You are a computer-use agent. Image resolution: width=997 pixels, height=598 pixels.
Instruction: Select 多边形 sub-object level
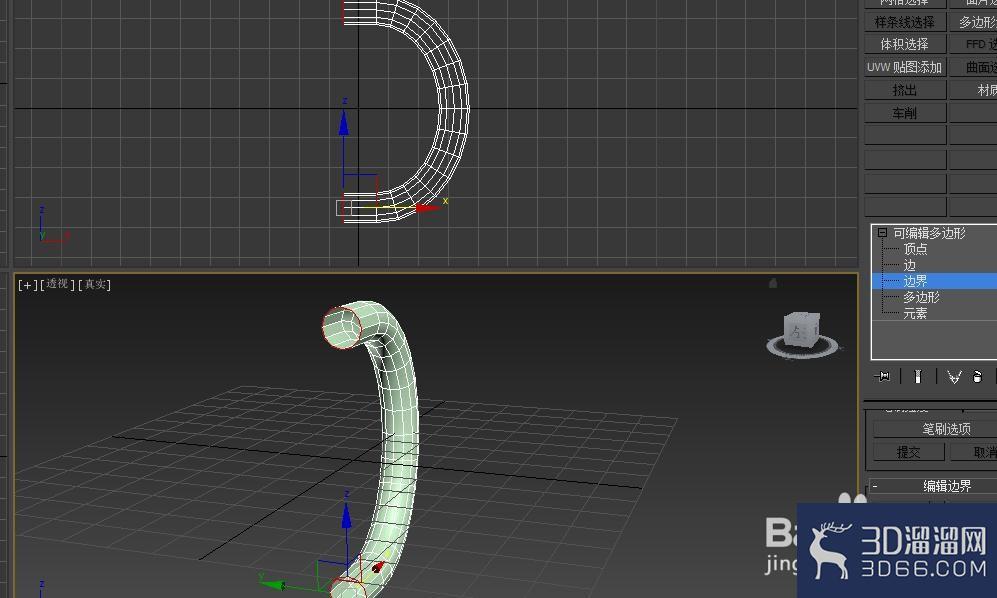tap(921, 297)
